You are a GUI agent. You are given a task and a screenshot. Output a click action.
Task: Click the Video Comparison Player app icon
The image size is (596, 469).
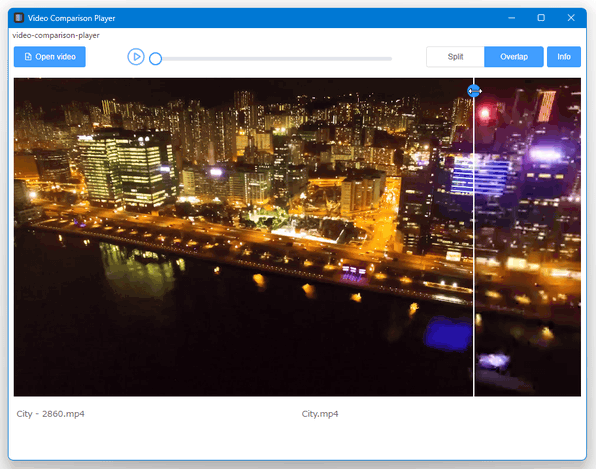19,18
